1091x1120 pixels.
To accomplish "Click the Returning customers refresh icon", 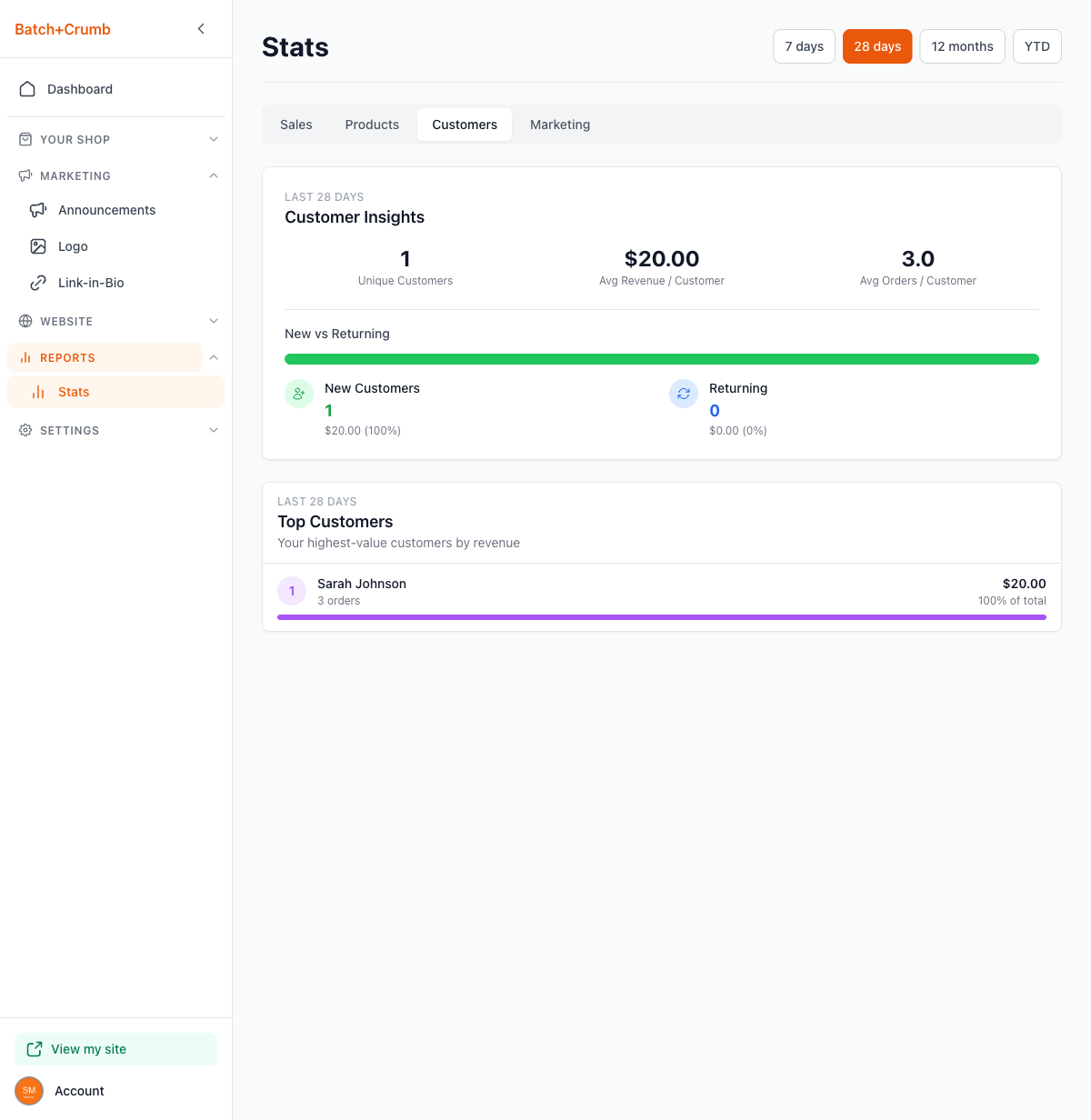I will pos(684,394).
